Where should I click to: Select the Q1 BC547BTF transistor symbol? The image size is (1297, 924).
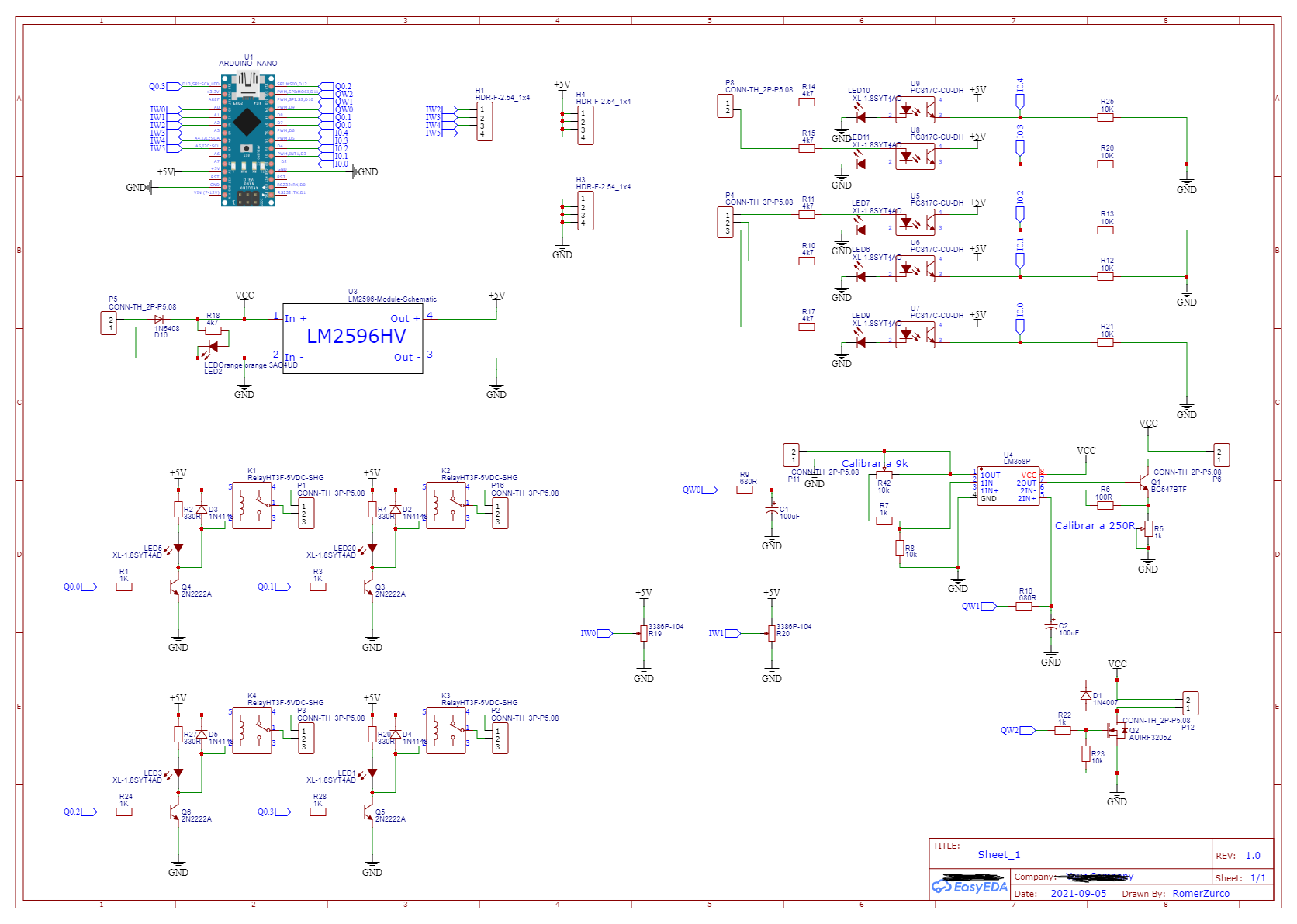pos(1144,483)
